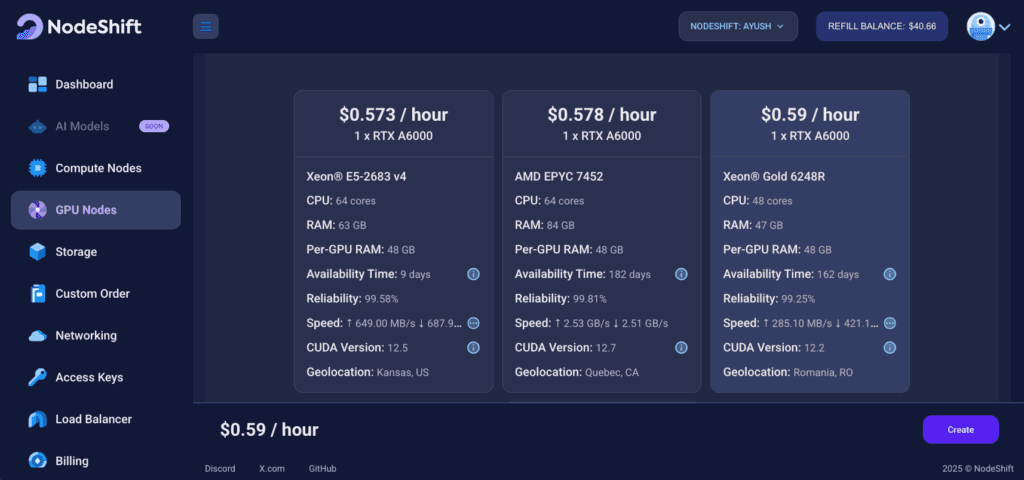Expand truncated Speed on Xeon Gold card
This screenshot has width=1024, height=480.
click(889, 323)
